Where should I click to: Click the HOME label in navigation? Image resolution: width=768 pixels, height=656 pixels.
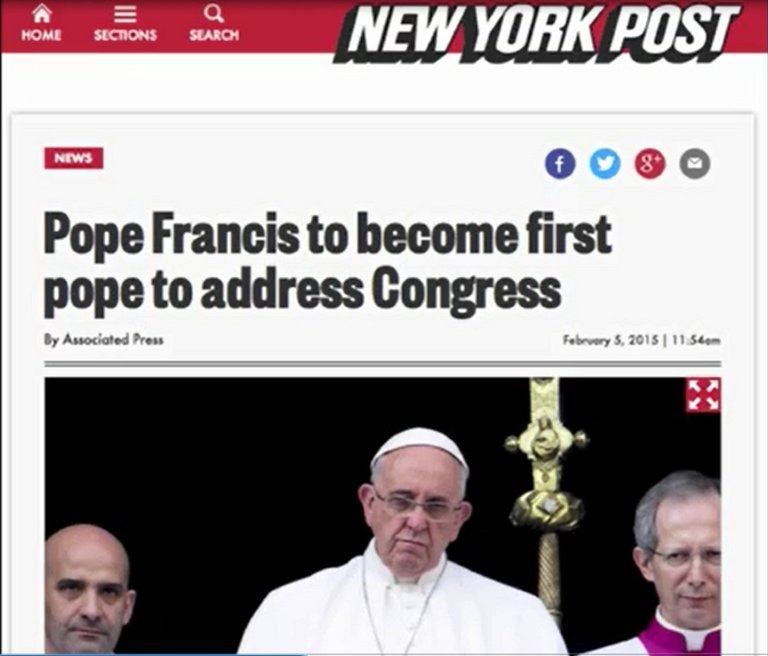(41, 35)
